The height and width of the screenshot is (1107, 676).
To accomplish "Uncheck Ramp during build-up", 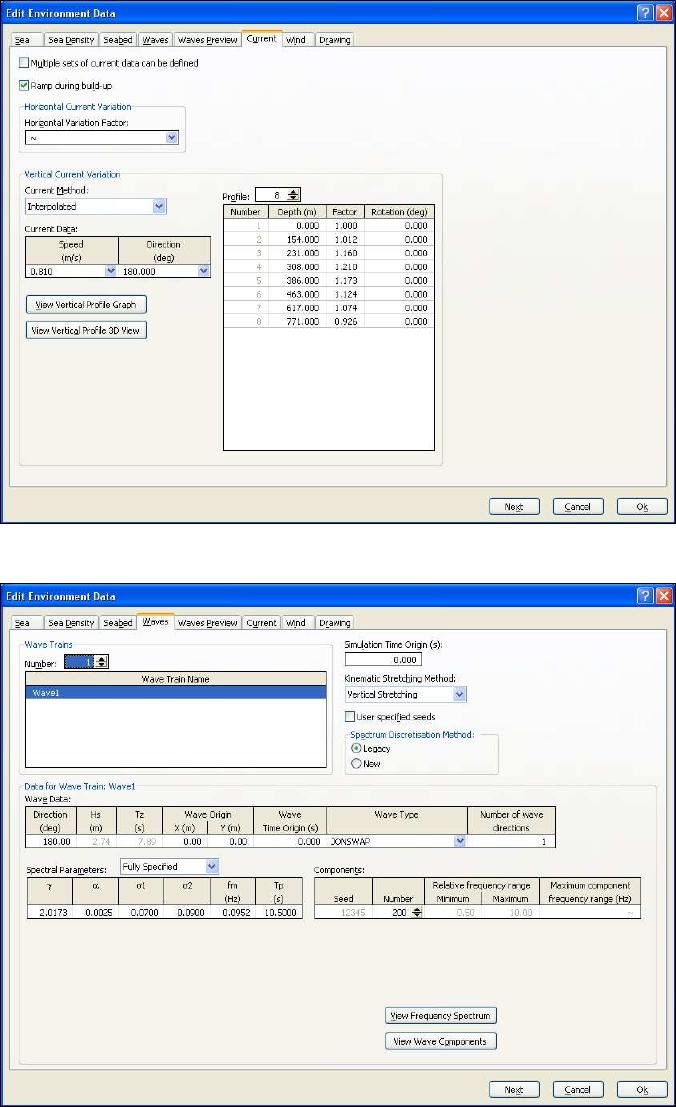I will coord(24,85).
